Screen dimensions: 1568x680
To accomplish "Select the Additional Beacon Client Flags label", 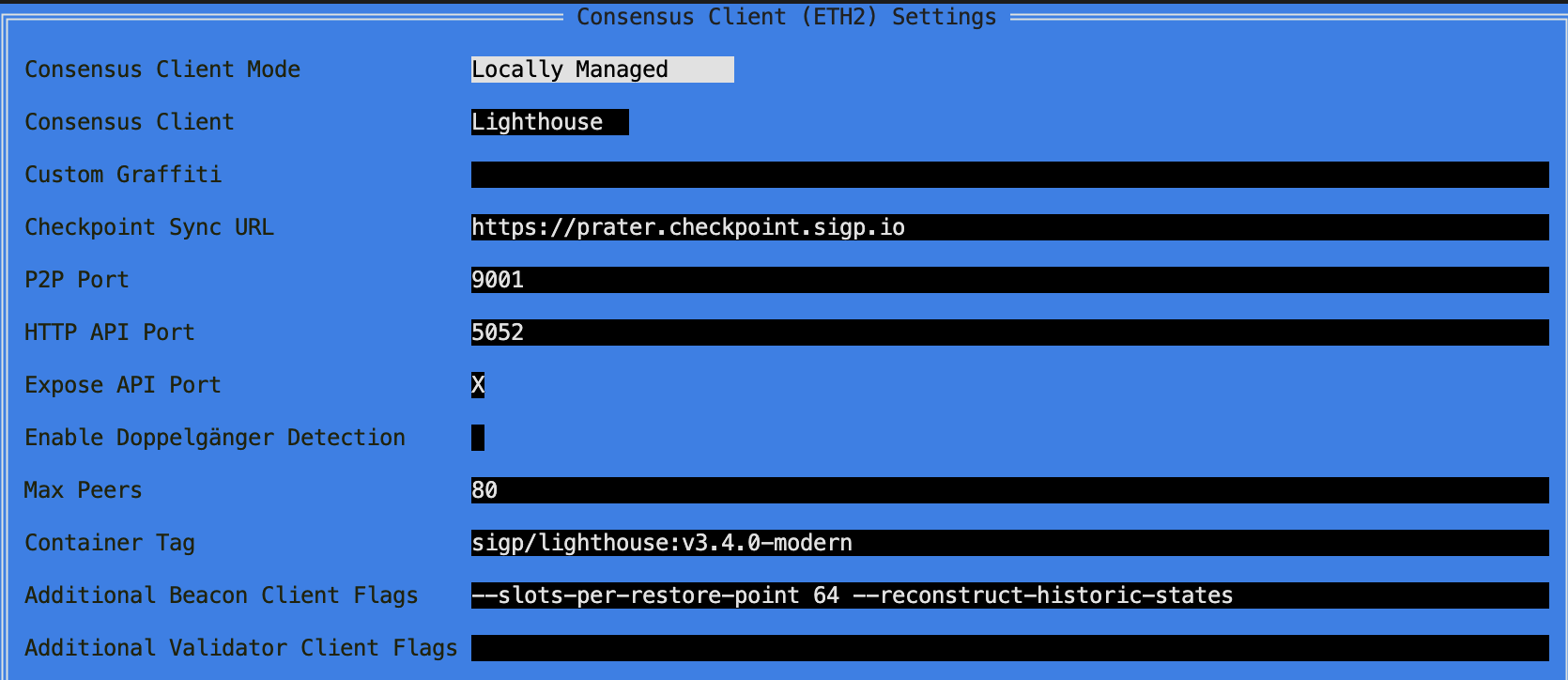I will [222, 595].
